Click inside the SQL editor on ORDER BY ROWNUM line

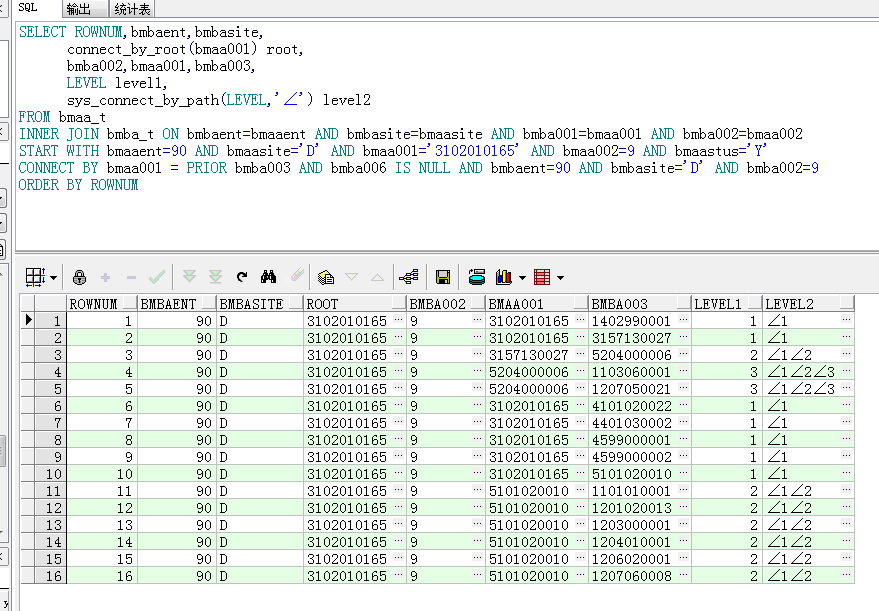coord(78,185)
